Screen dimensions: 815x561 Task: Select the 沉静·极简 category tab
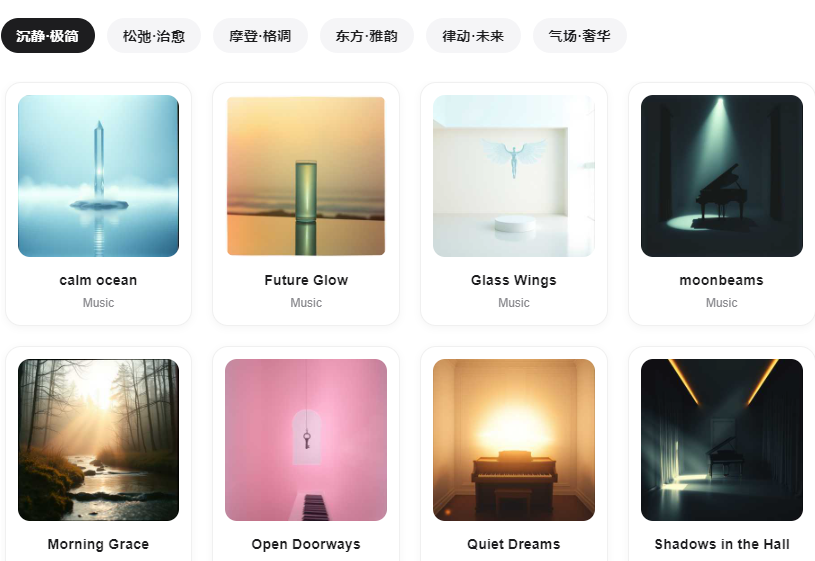click(x=48, y=36)
